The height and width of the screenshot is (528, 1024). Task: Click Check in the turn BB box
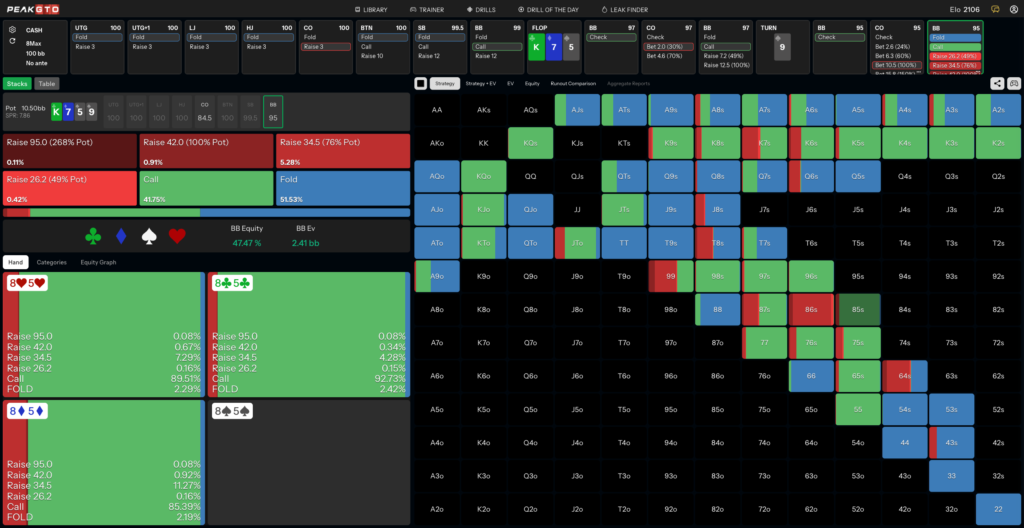tap(839, 37)
